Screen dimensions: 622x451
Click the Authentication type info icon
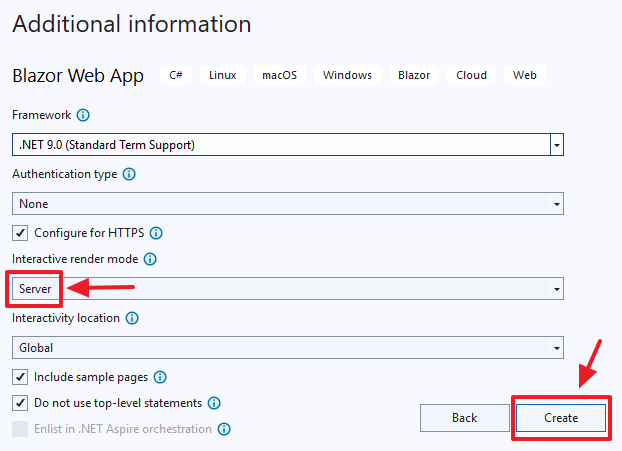(x=129, y=174)
